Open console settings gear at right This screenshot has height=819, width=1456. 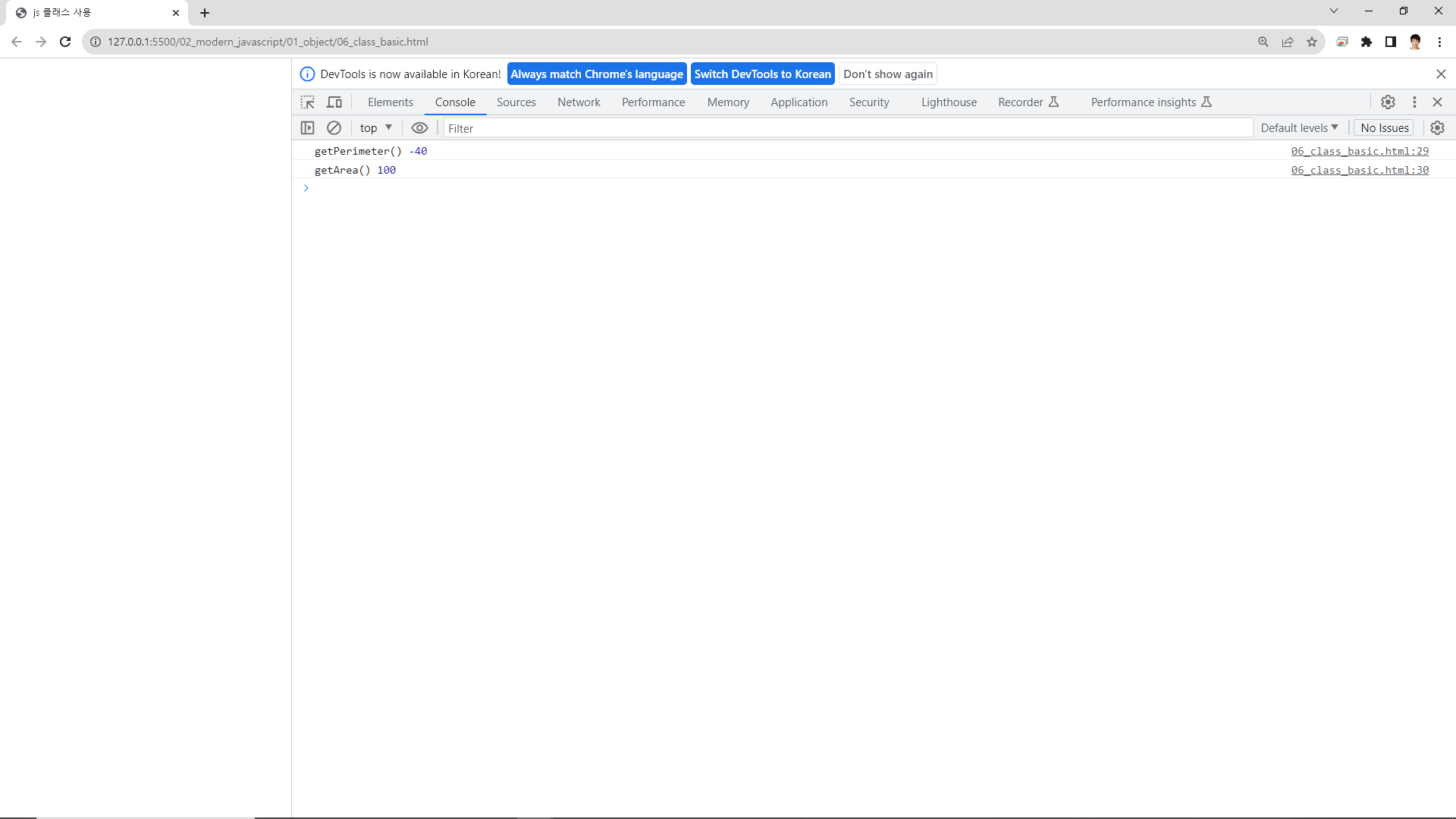click(x=1437, y=128)
